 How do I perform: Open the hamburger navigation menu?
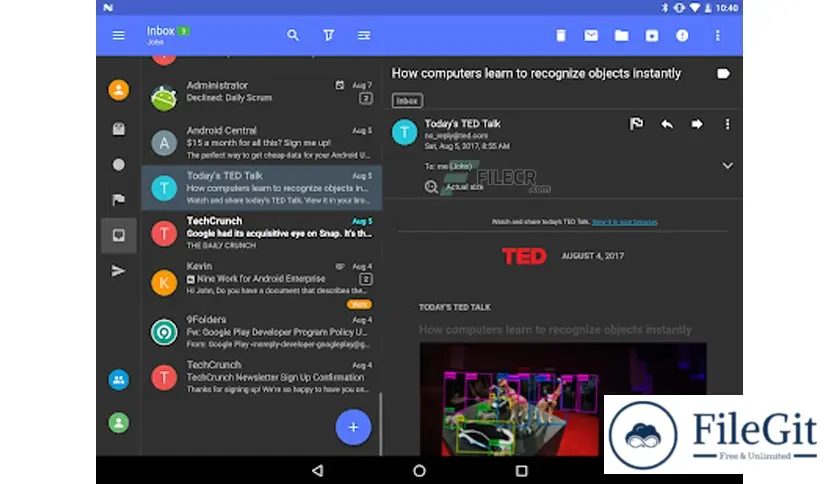pyautogui.click(x=118, y=35)
